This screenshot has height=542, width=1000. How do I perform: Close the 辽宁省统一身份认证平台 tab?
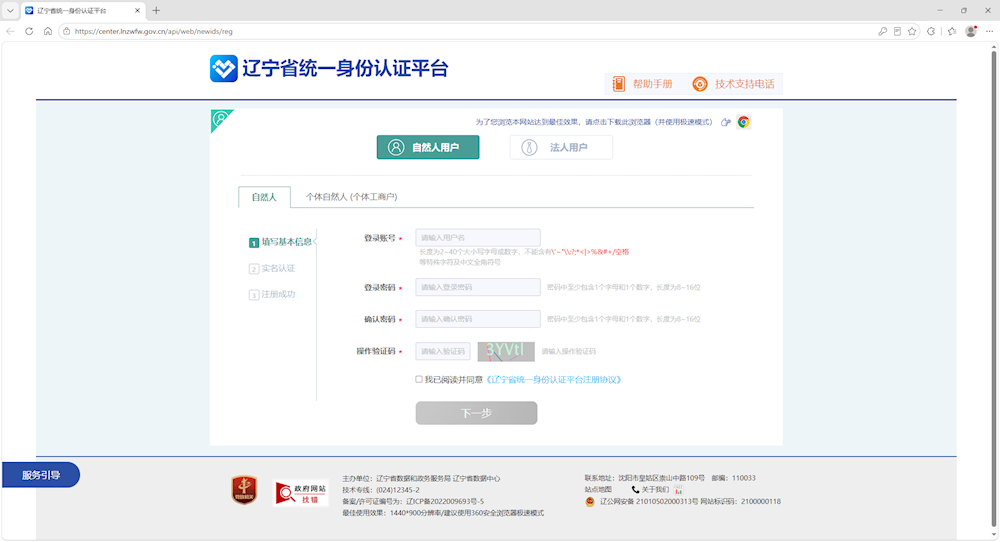coord(137,10)
